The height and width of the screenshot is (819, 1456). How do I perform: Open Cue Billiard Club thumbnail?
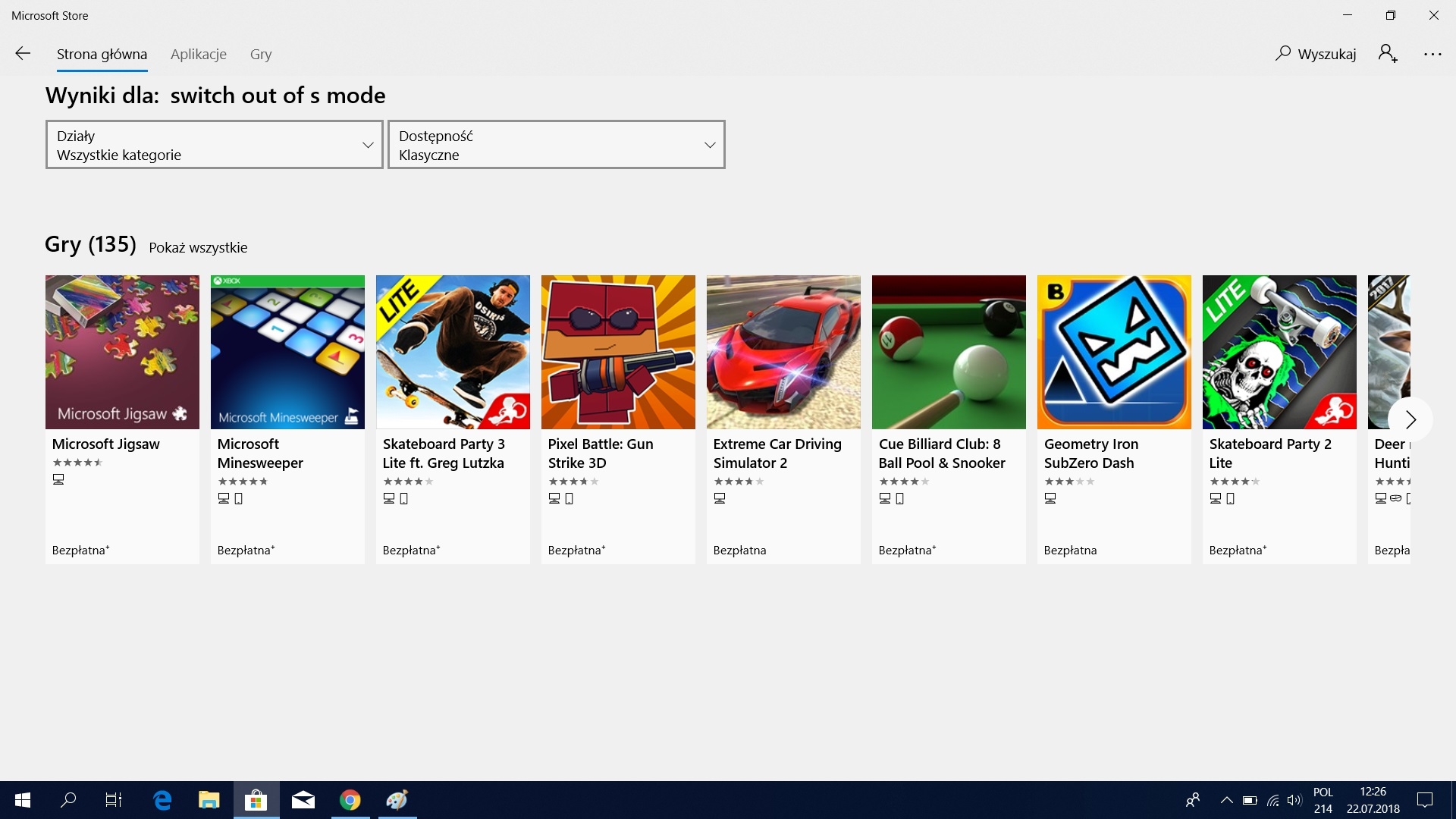(949, 352)
